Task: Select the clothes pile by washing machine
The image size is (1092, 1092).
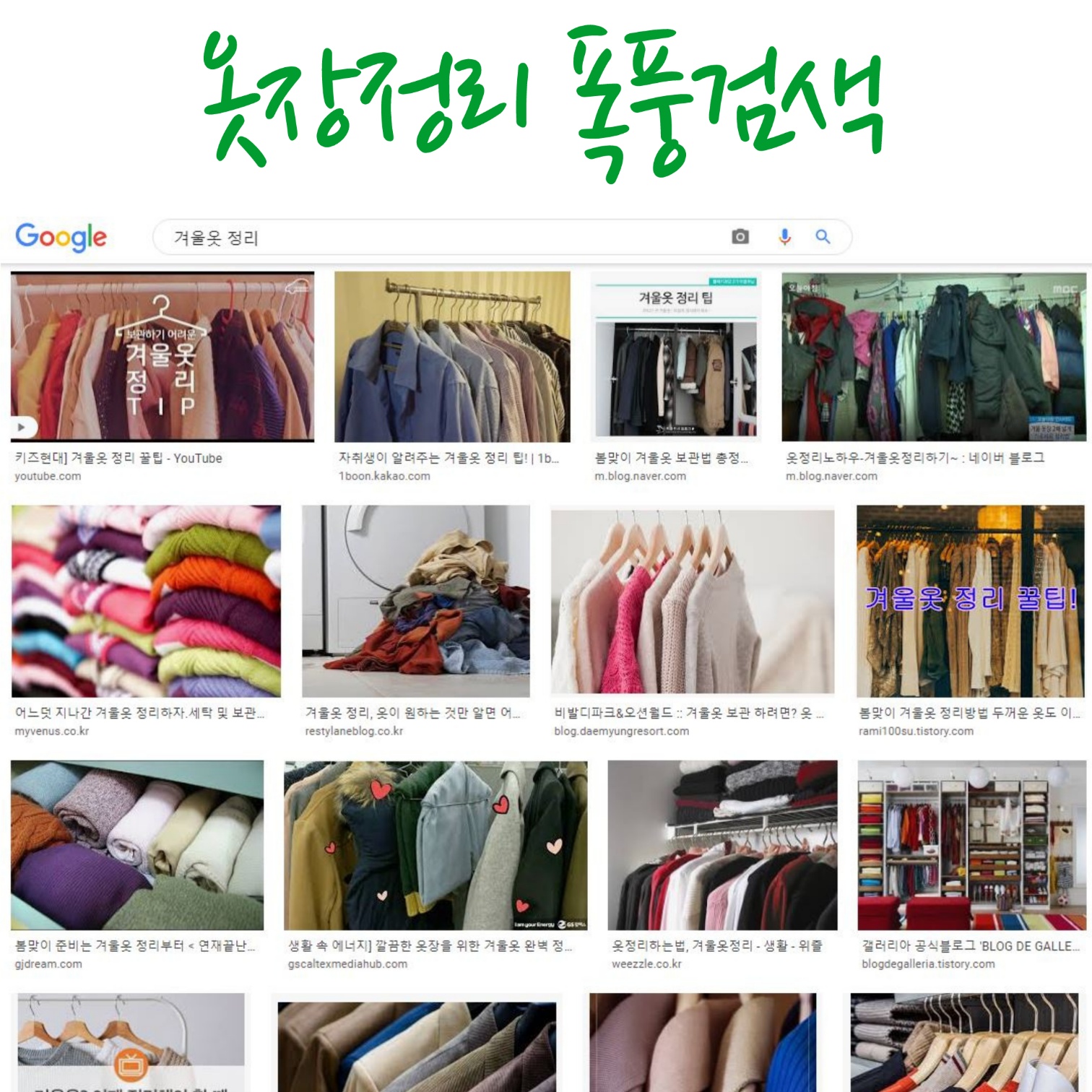Action: 415,601
